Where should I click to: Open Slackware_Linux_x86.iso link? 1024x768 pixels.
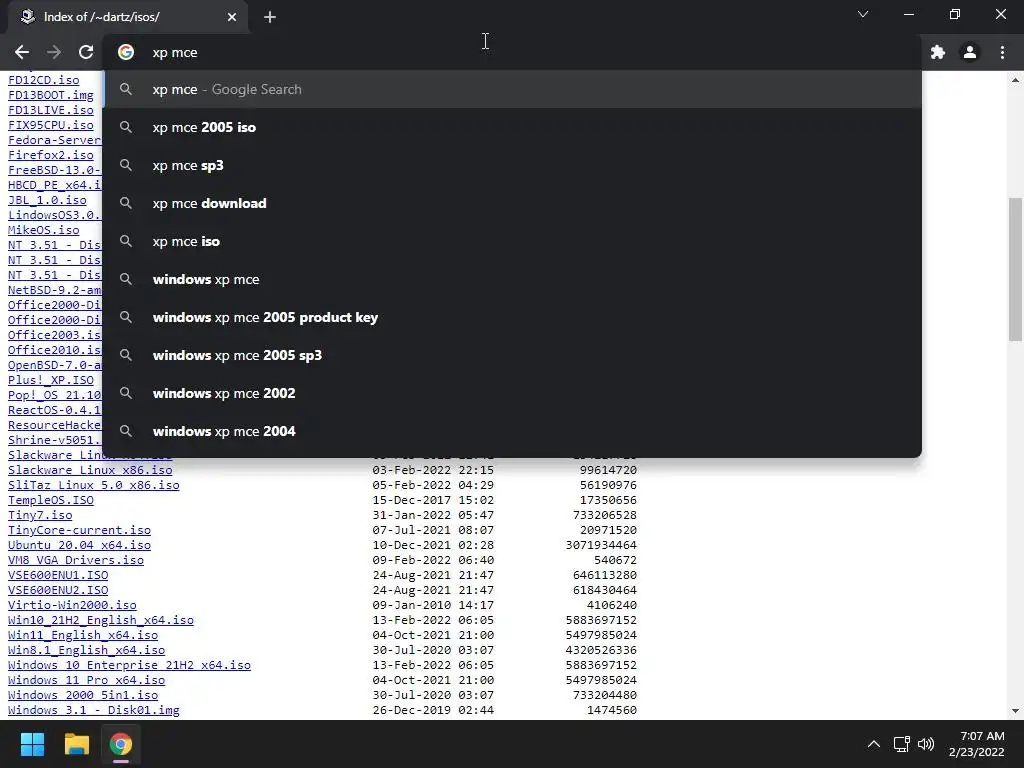click(x=90, y=470)
